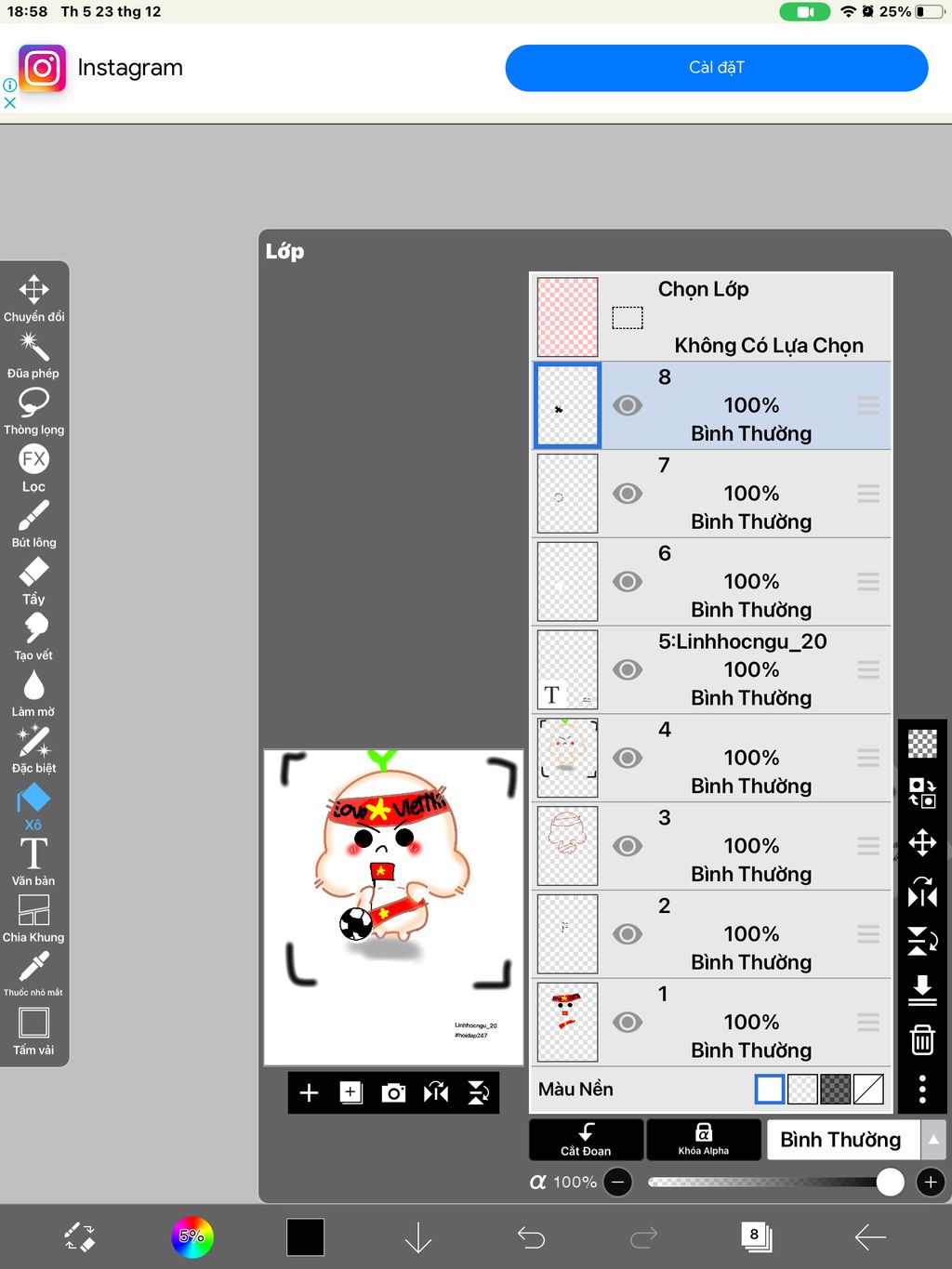
Task: Click the down arrow in bottom bar
Action: 418,1237
